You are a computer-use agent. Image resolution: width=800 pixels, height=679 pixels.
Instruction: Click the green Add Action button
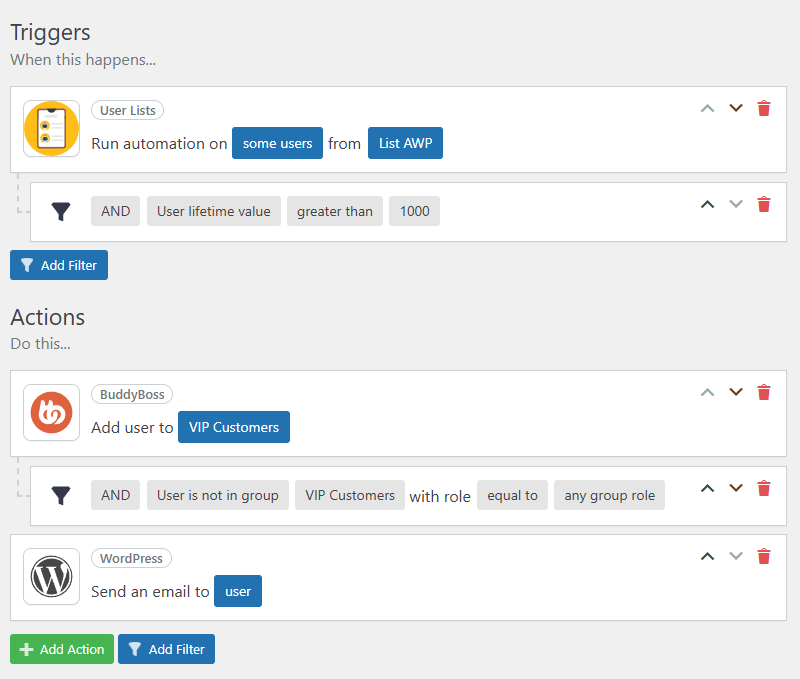[x=62, y=649]
